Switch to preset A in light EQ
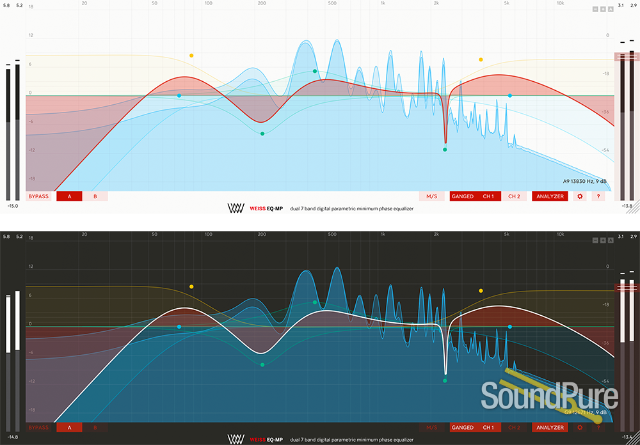640x445 pixels. (69, 197)
